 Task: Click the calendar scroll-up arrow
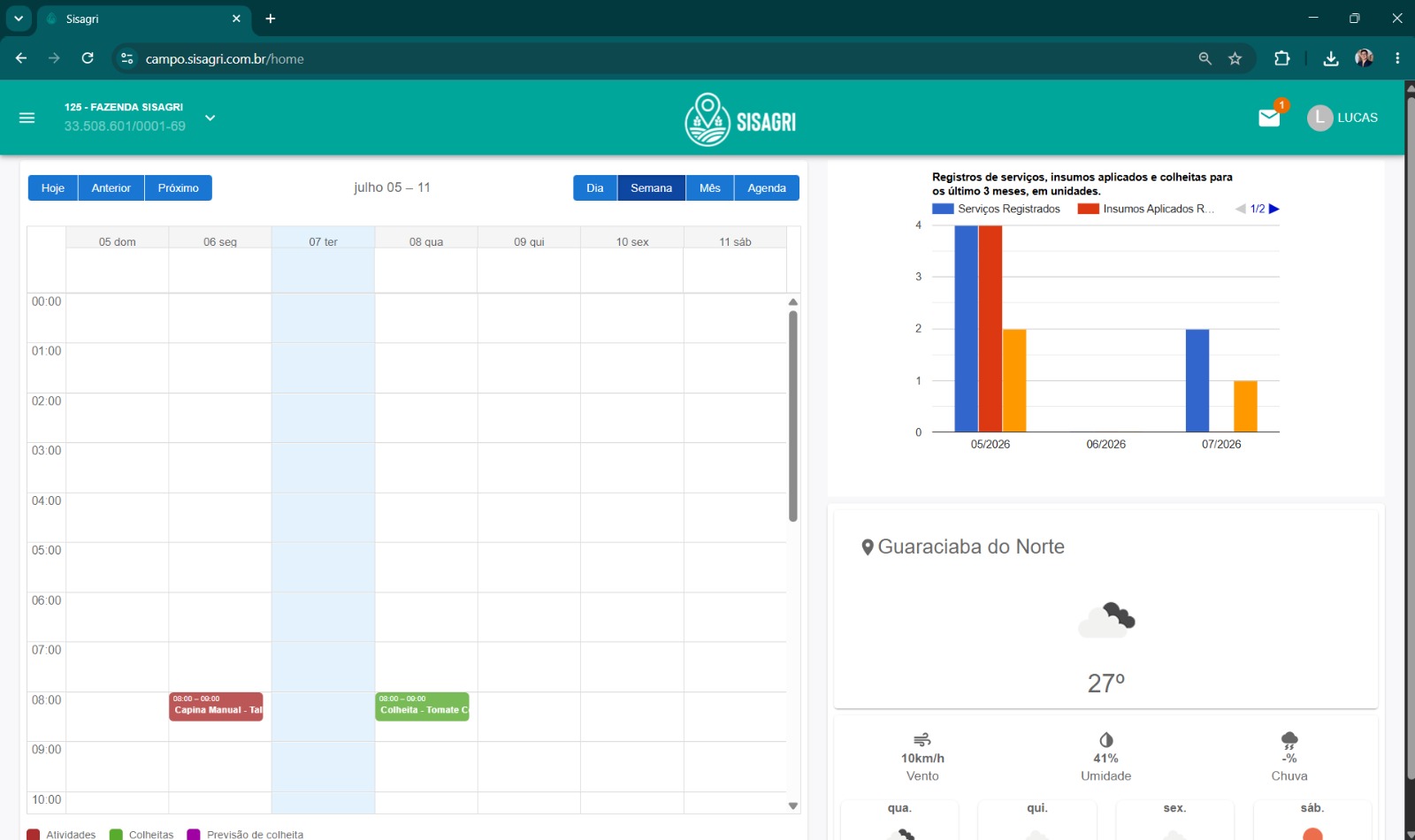793,302
